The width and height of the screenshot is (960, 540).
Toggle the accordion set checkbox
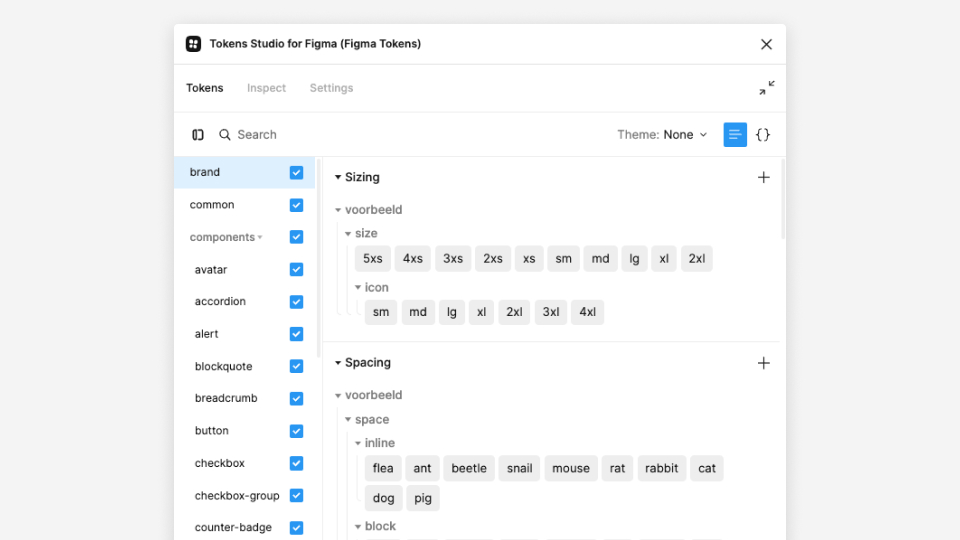(296, 302)
